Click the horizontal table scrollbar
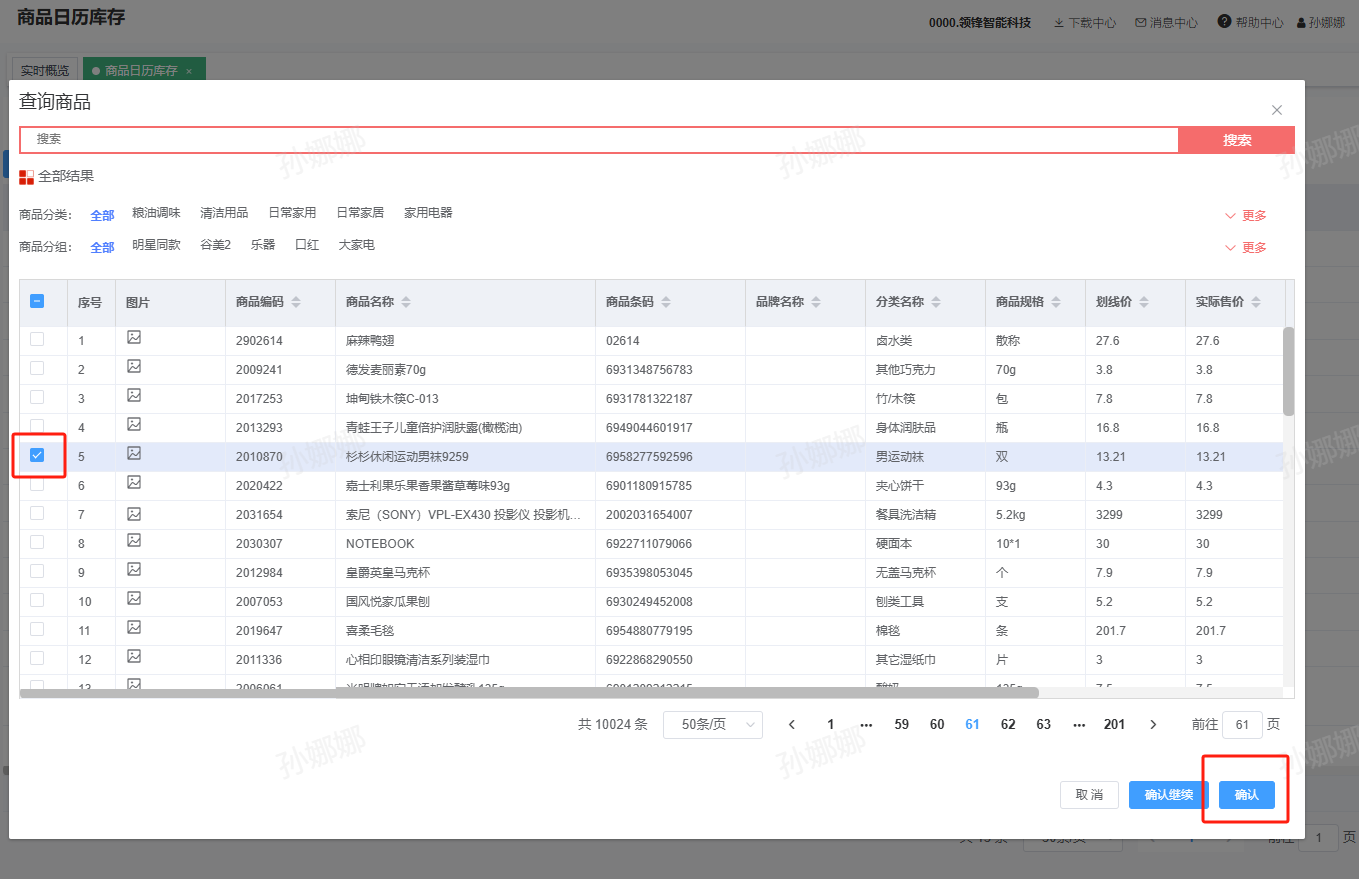 pyautogui.click(x=529, y=692)
